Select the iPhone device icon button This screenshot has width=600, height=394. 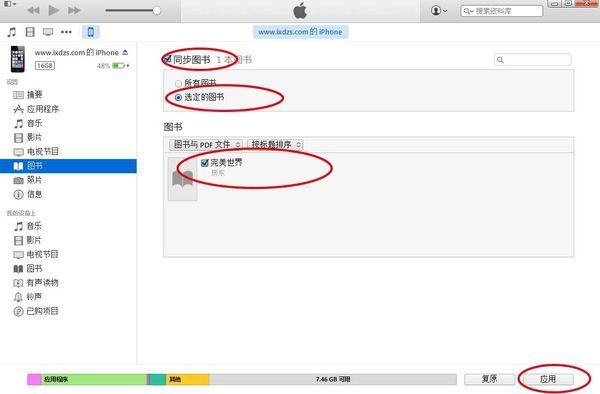click(91, 32)
